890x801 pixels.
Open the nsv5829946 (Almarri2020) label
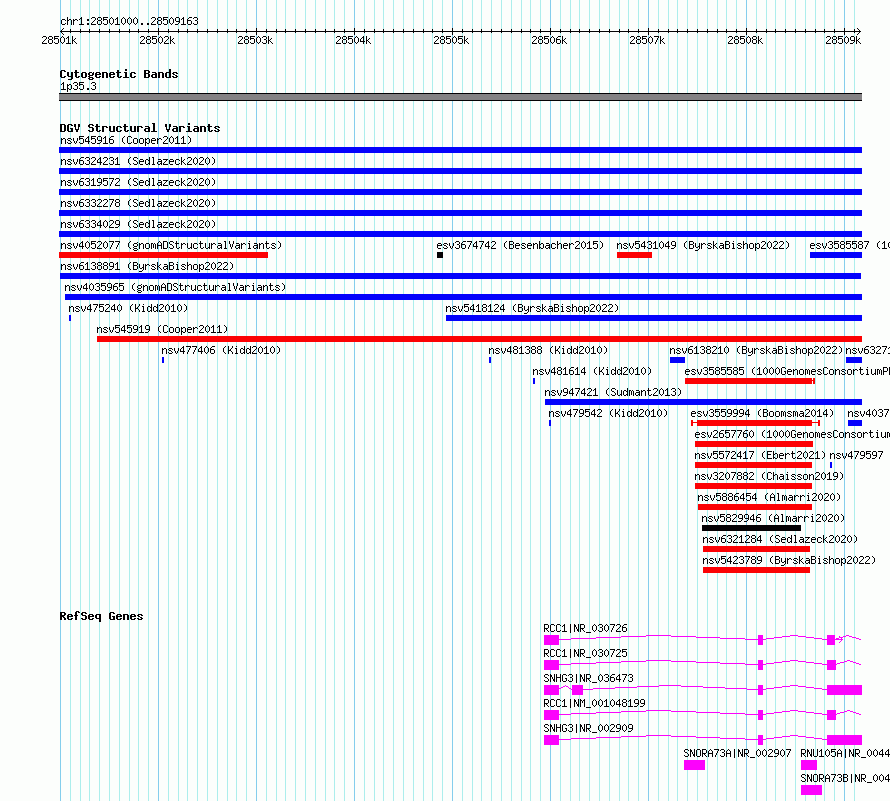pos(773,518)
